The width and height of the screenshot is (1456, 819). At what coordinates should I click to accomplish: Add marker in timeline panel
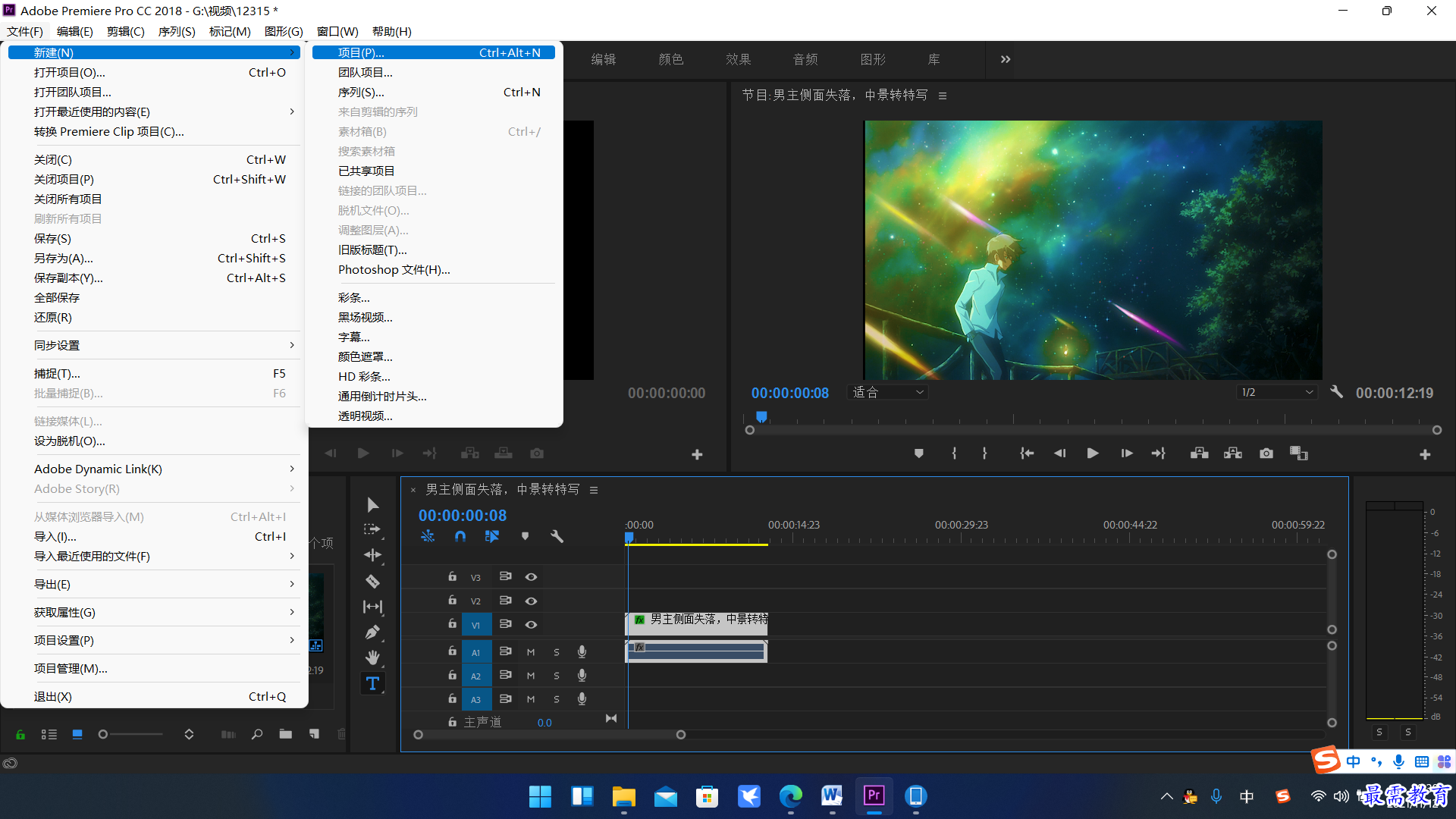pos(525,536)
